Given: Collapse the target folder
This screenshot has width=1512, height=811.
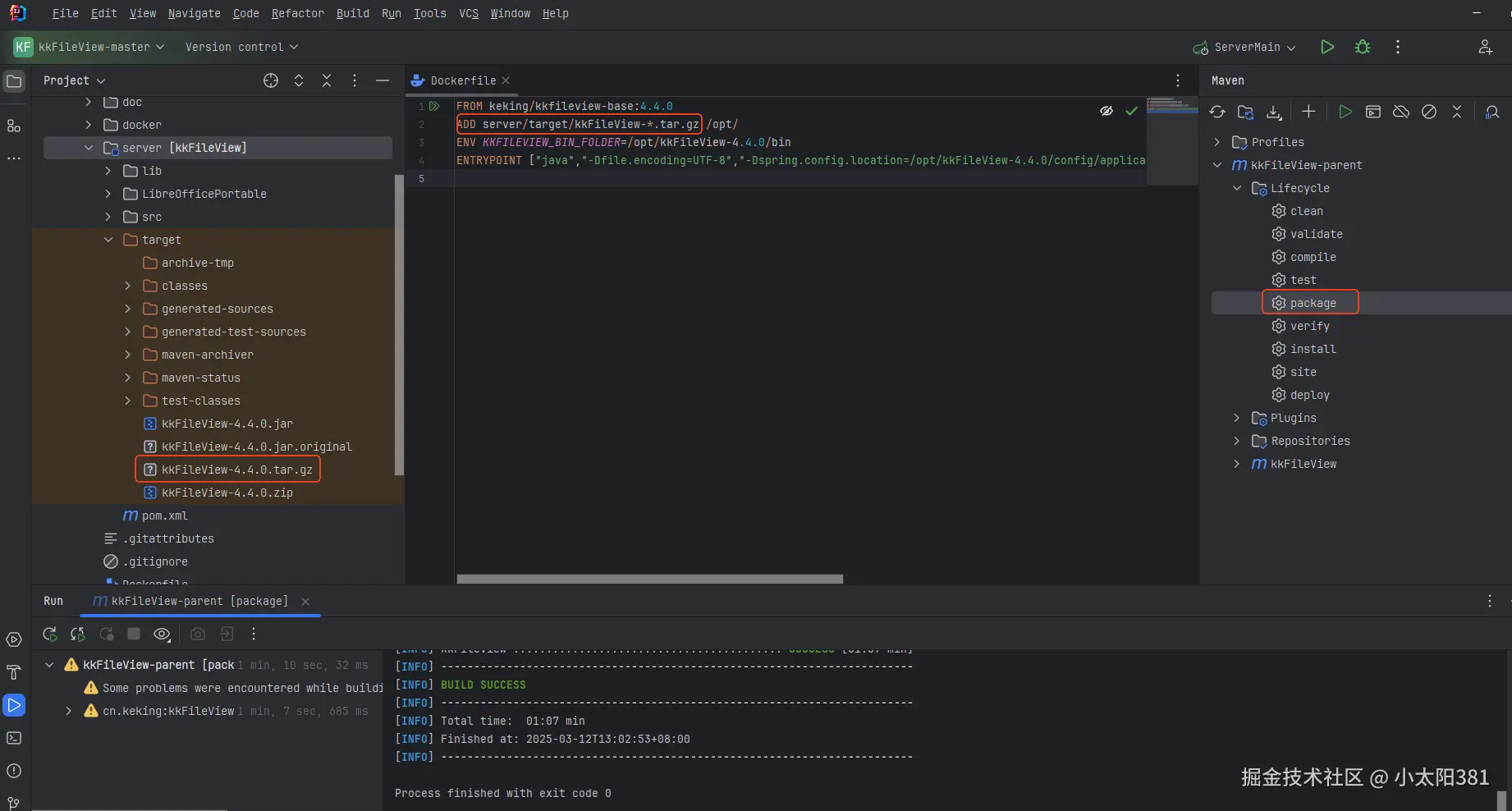Looking at the screenshot, I should point(108,240).
